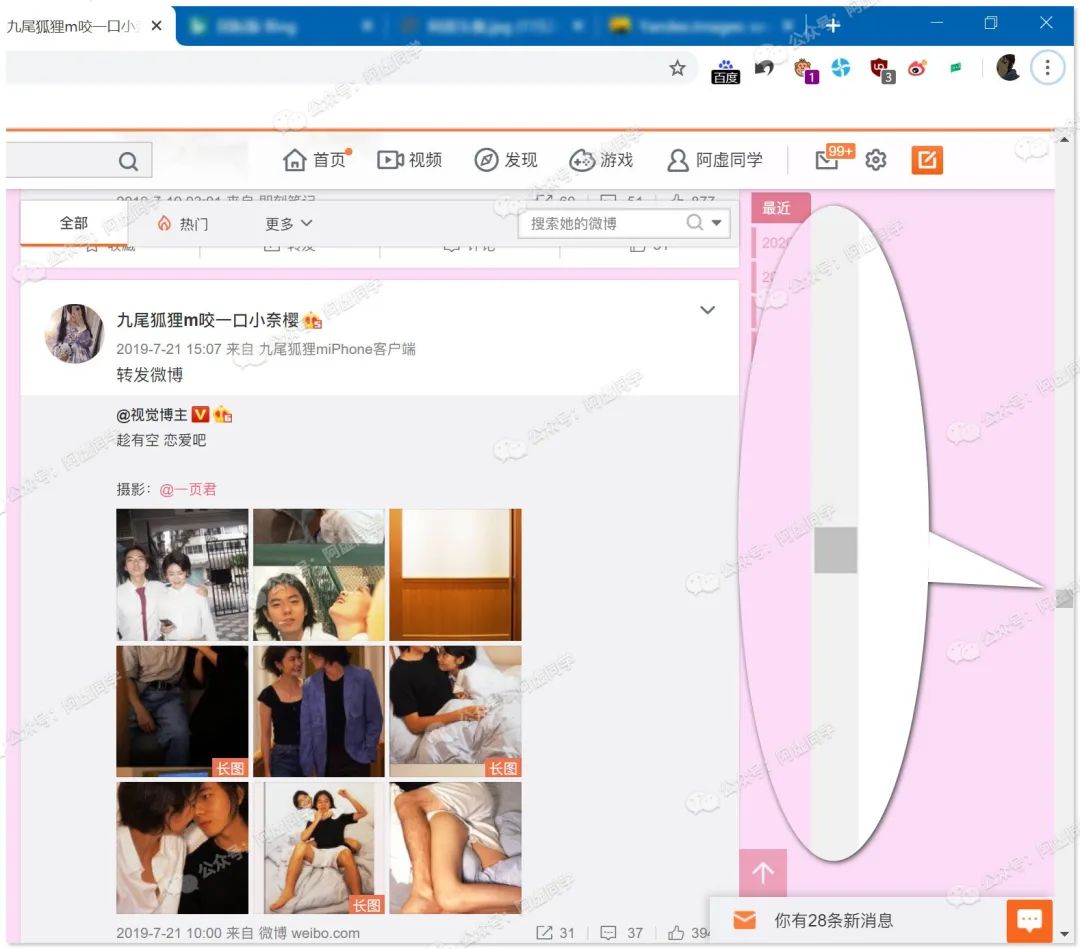This screenshot has width=1080, height=949.
Task: Click the 百度 Baidu extension icon
Action: pos(724,68)
